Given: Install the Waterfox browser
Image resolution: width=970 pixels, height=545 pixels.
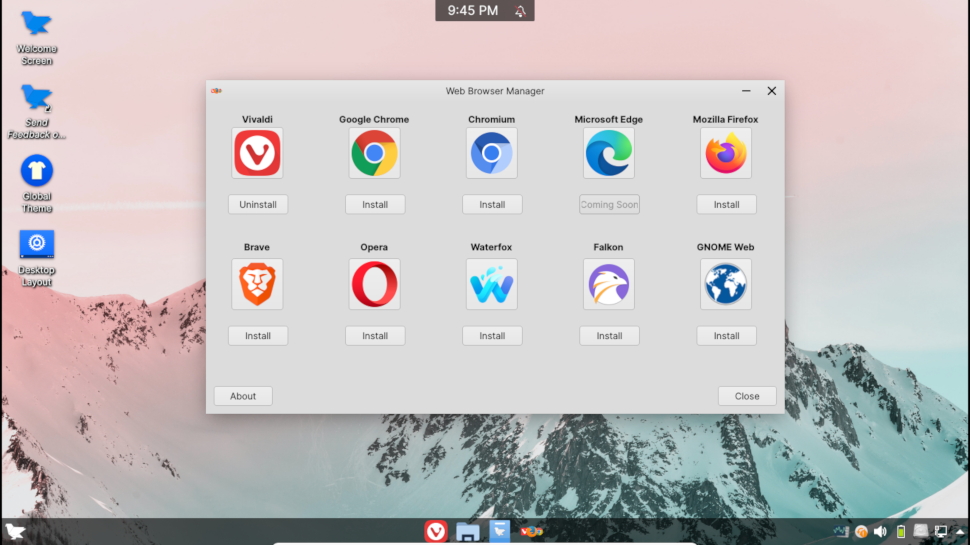Looking at the screenshot, I should [x=492, y=336].
